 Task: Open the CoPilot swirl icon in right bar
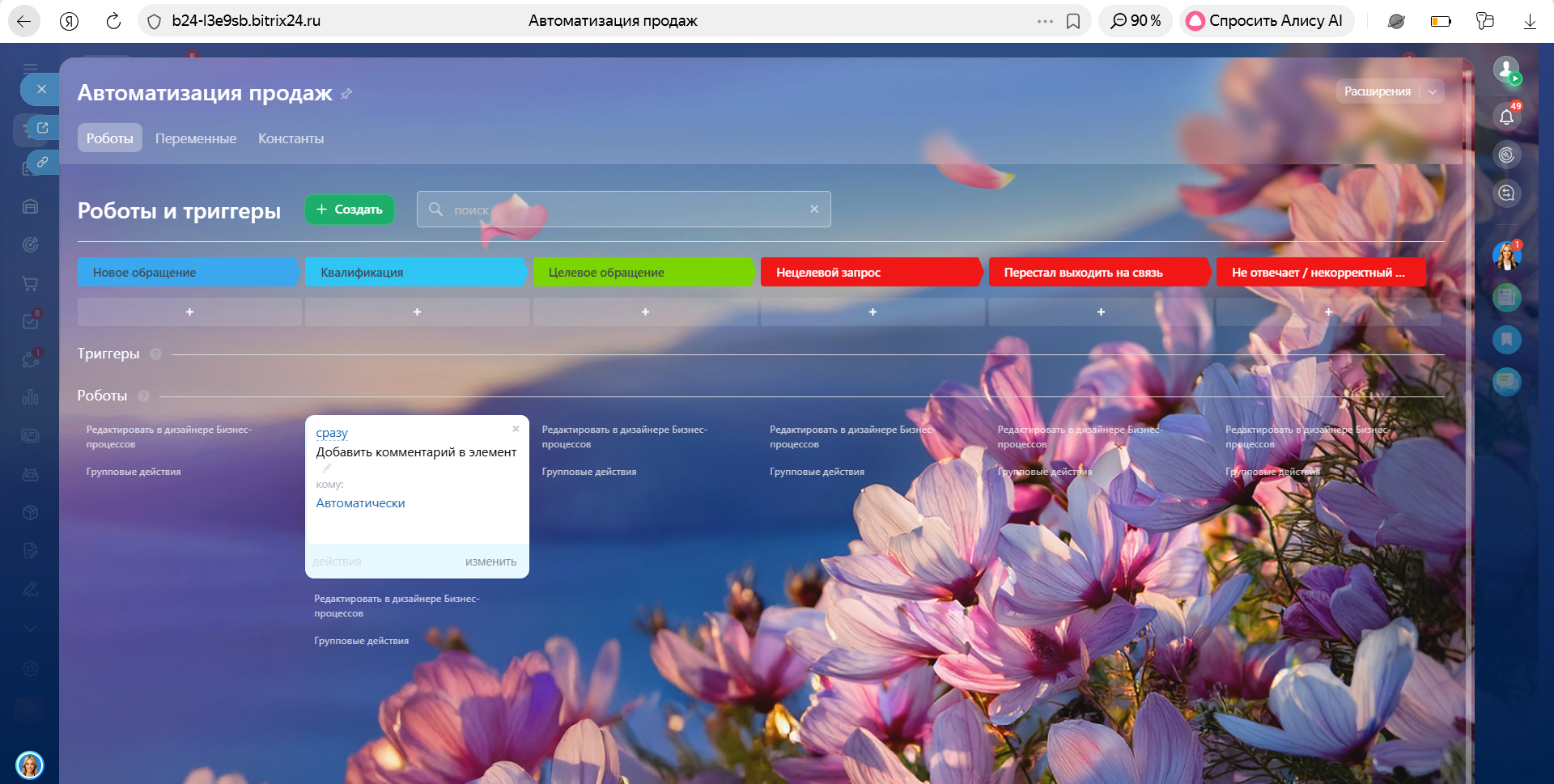(x=1506, y=155)
